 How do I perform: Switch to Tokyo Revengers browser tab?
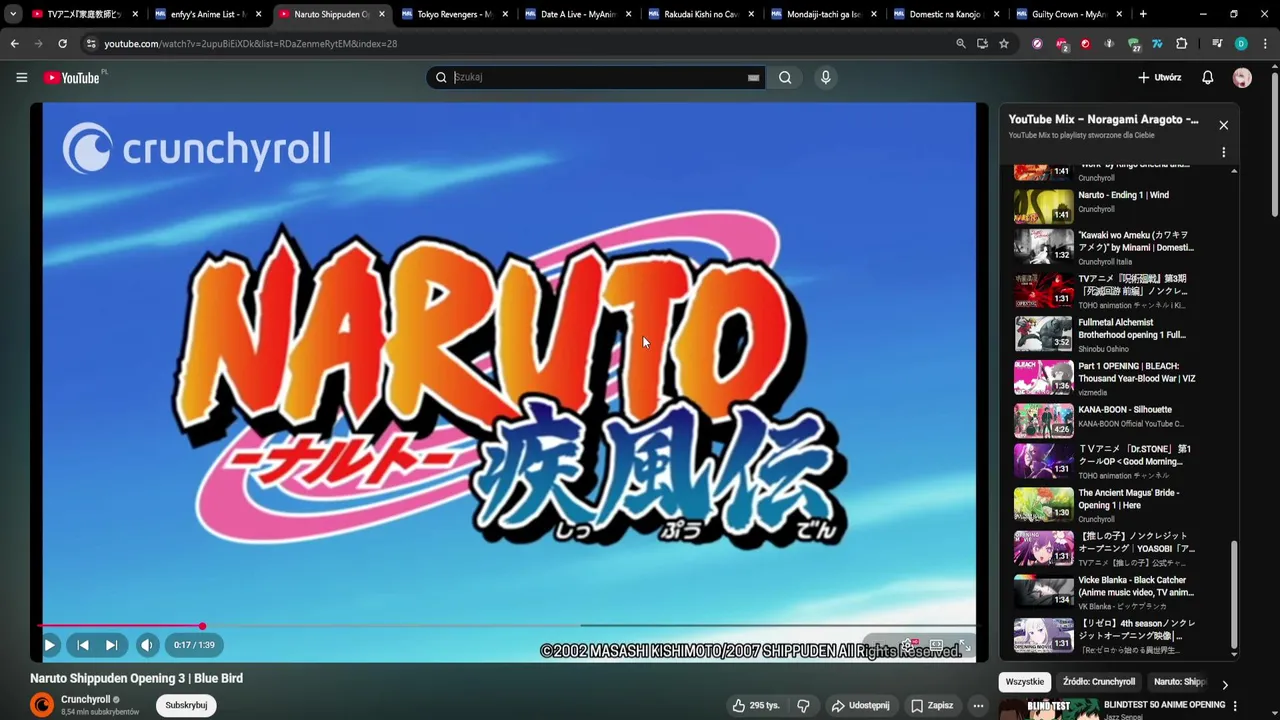[x=455, y=14]
